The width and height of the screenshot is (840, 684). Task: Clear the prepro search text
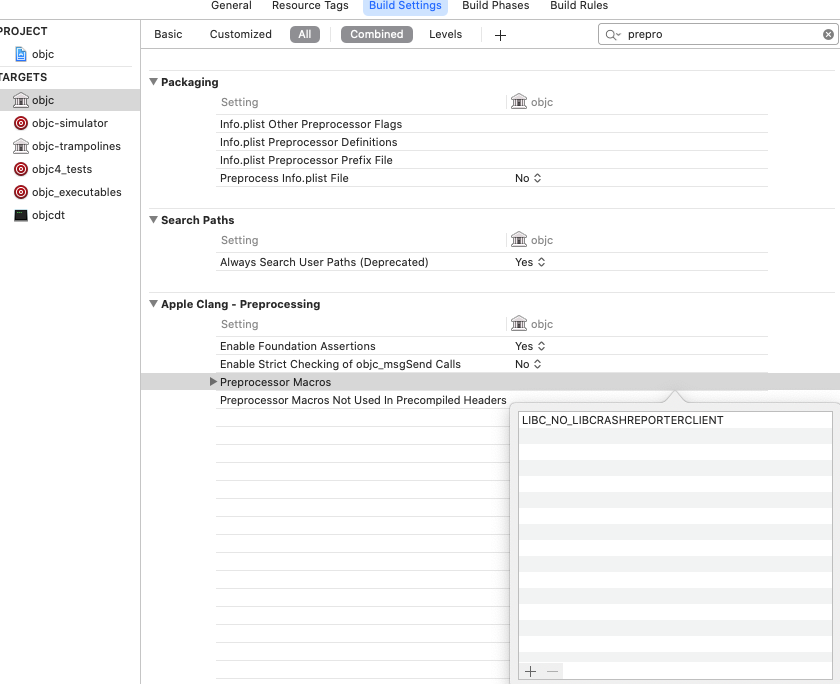coord(828,35)
